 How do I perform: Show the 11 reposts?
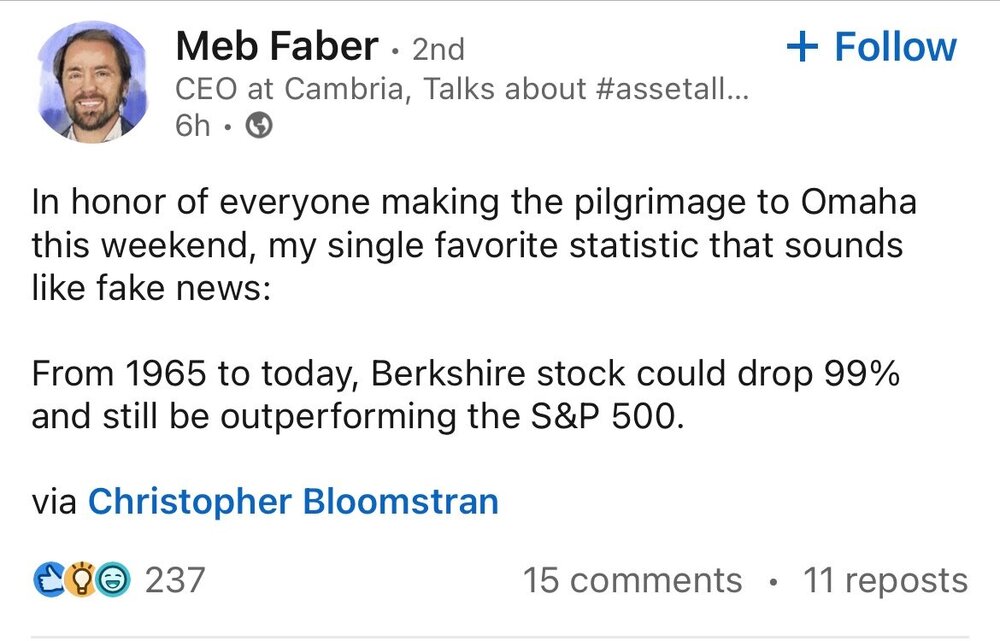tap(885, 580)
